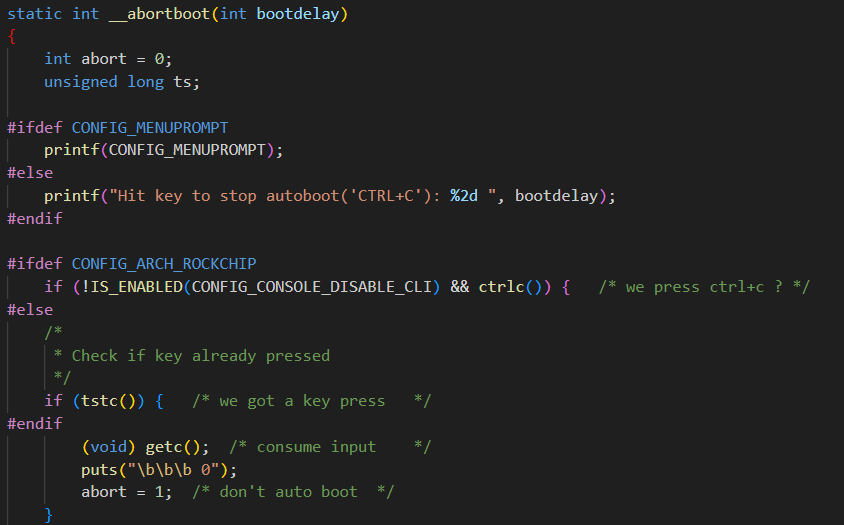Click '#ifdef CONFIG_MENUPROMPT' directive
Screen dimensions: 844x525
pyautogui.click(x=117, y=128)
